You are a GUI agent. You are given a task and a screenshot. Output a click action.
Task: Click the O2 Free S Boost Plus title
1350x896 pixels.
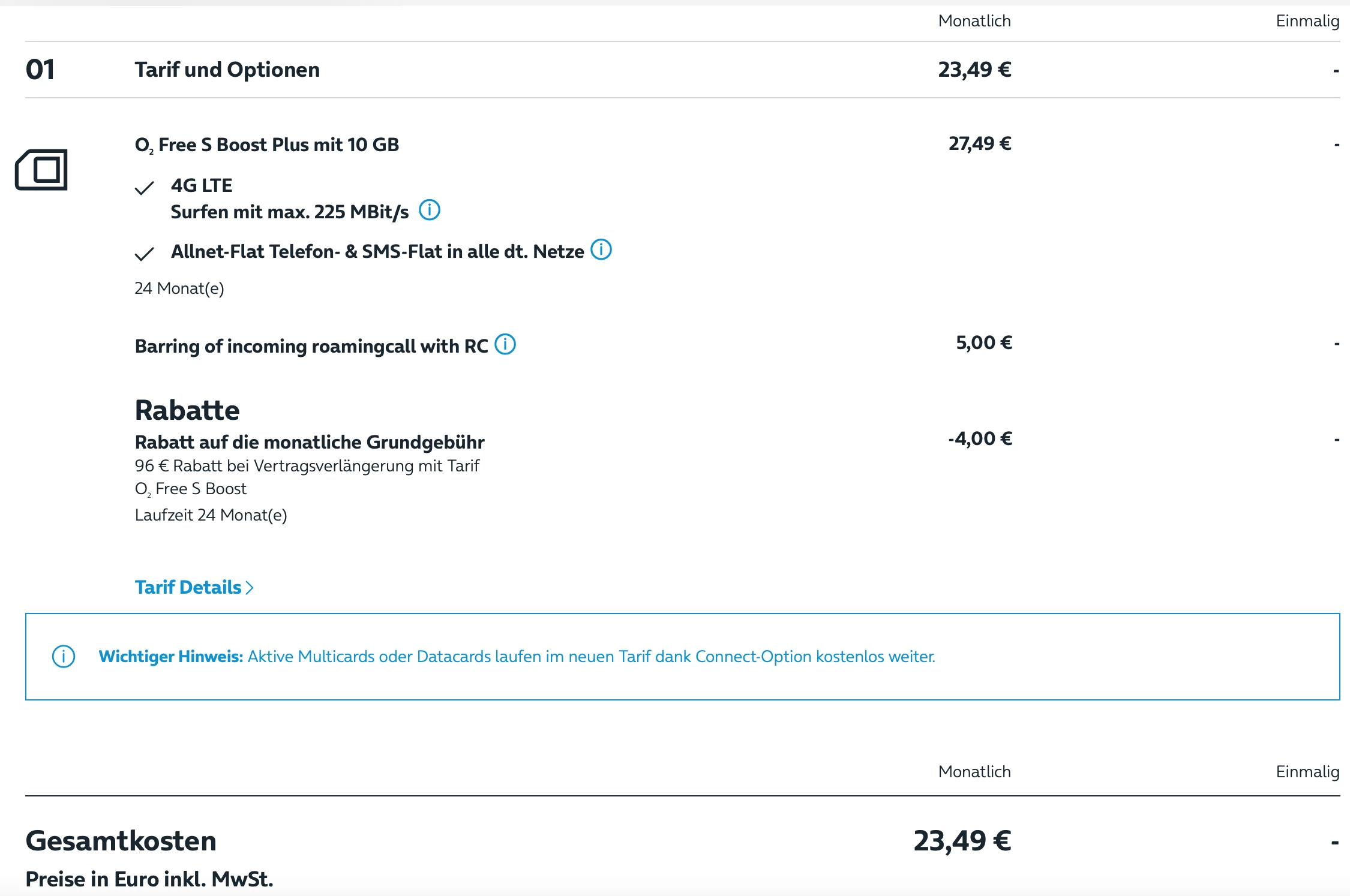(x=266, y=145)
